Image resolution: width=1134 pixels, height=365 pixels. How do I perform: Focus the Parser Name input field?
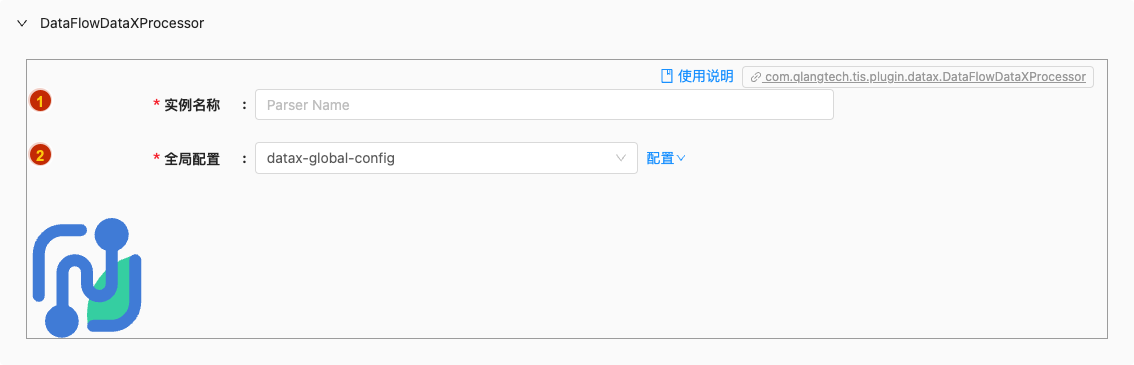point(544,105)
